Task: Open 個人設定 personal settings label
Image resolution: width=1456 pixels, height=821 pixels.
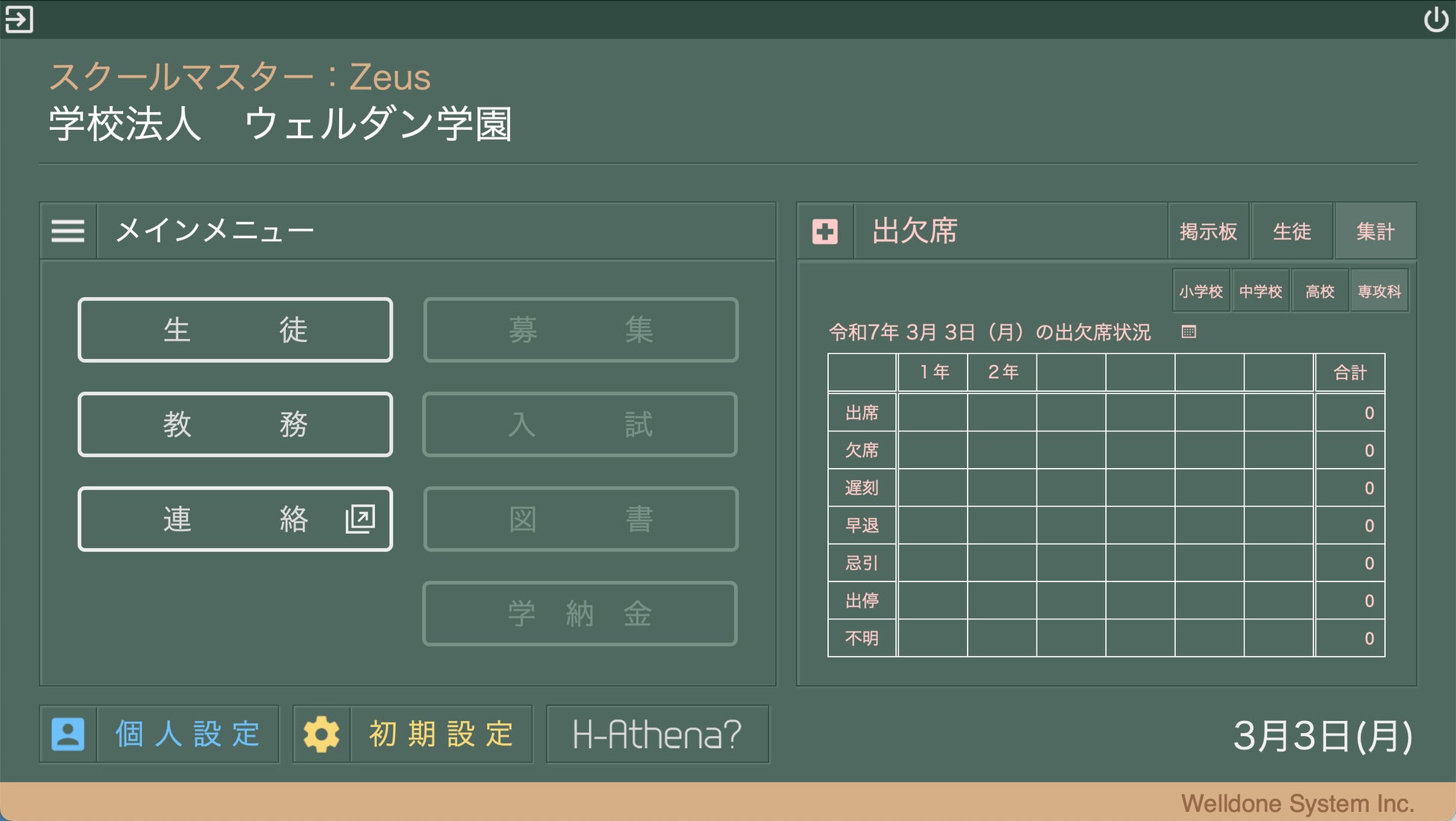Action: (x=187, y=734)
